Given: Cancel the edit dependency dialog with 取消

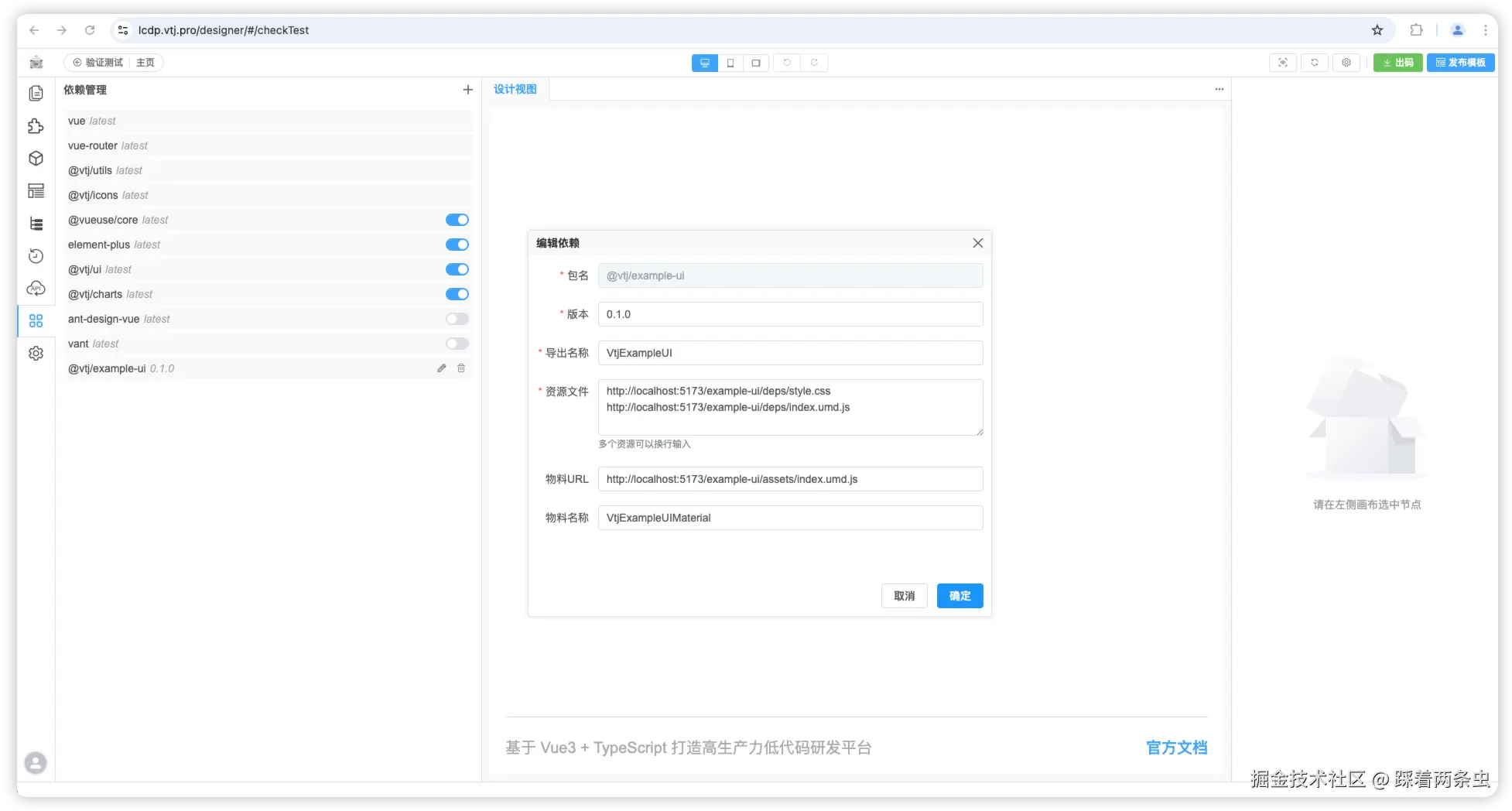Looking at the screenshot, I should click(905, 596).
